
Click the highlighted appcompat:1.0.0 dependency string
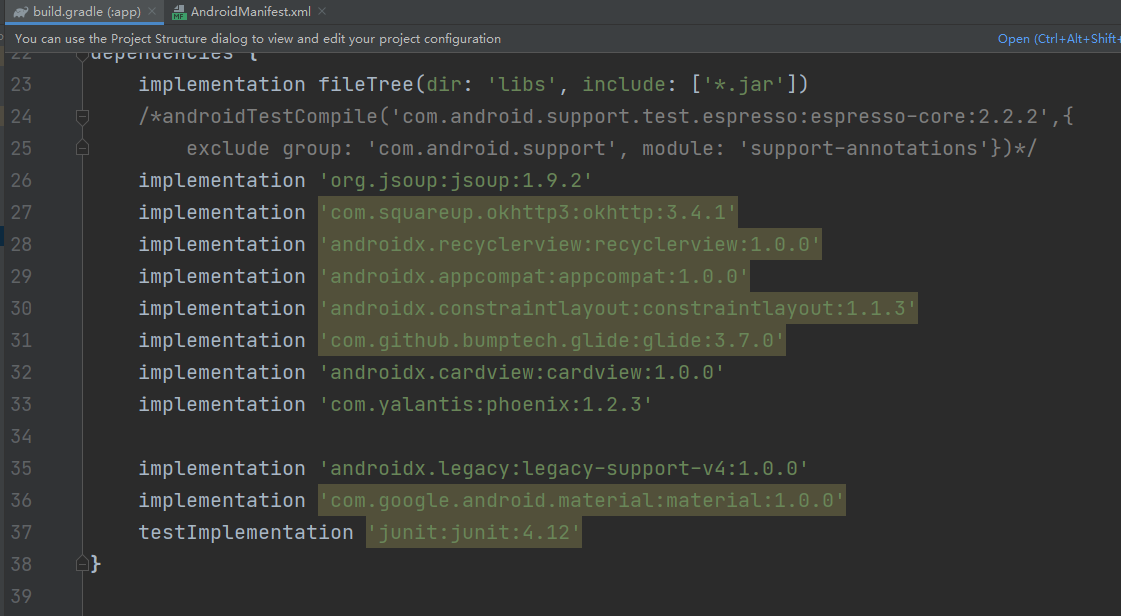point(533,276)
